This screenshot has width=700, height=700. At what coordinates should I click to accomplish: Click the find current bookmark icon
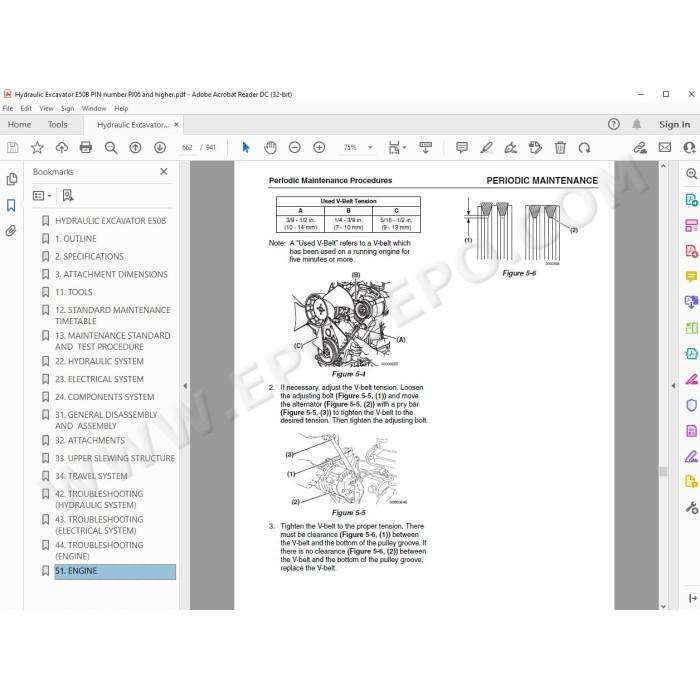68,196
